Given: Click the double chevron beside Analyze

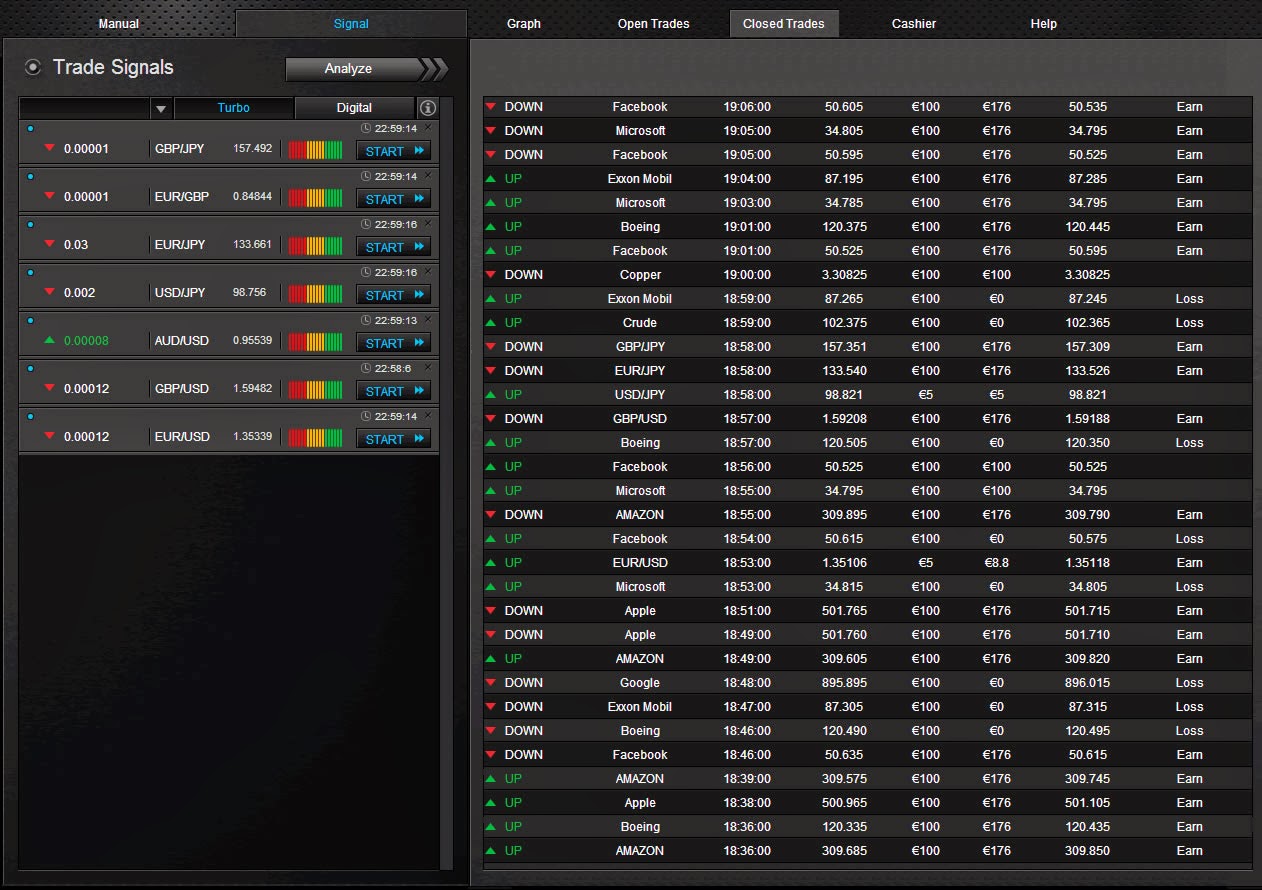Looking at the screenshot, I should (x=433, y=69).
